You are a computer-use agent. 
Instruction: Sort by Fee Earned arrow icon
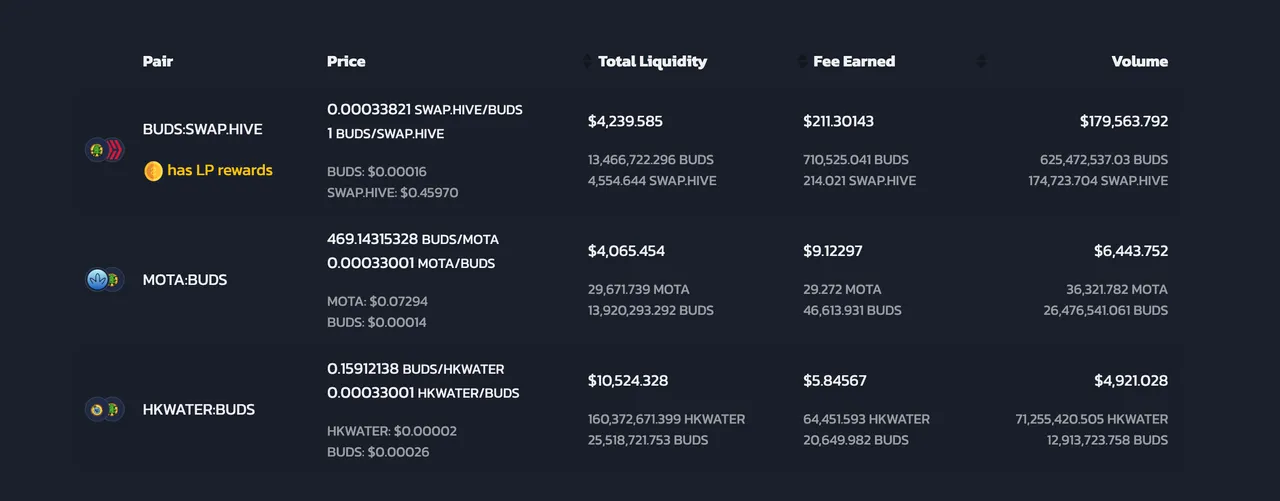point(802,62)
